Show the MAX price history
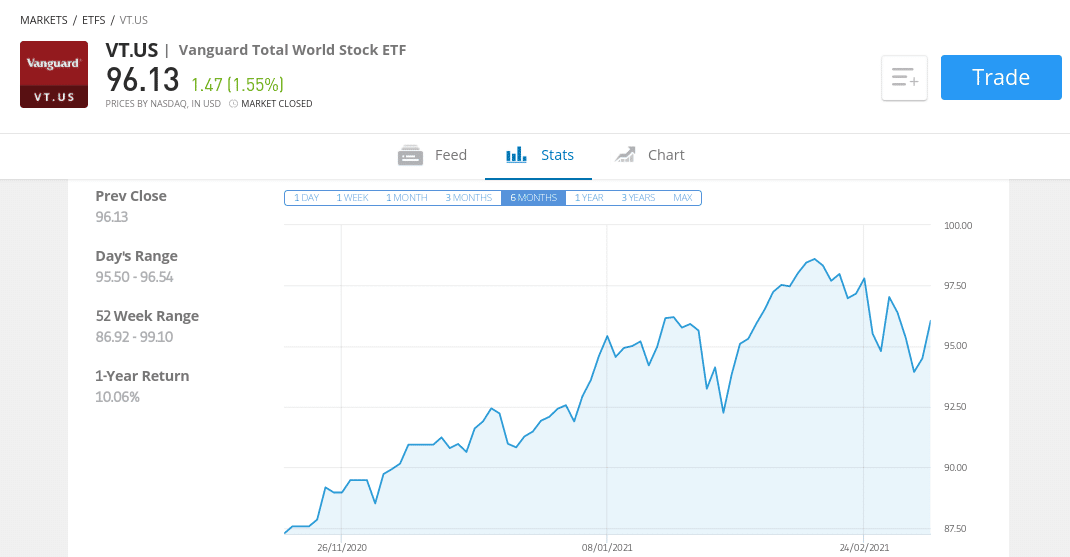The height and width of the screenshot is (557, 1070). [682, 198]
